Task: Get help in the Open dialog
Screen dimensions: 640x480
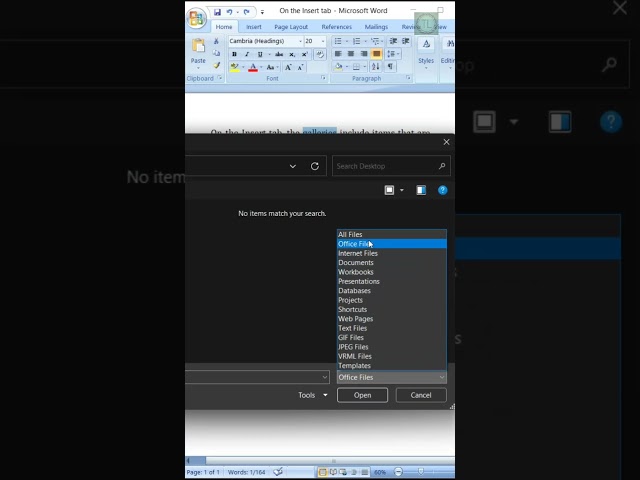Action: (442, 190)
